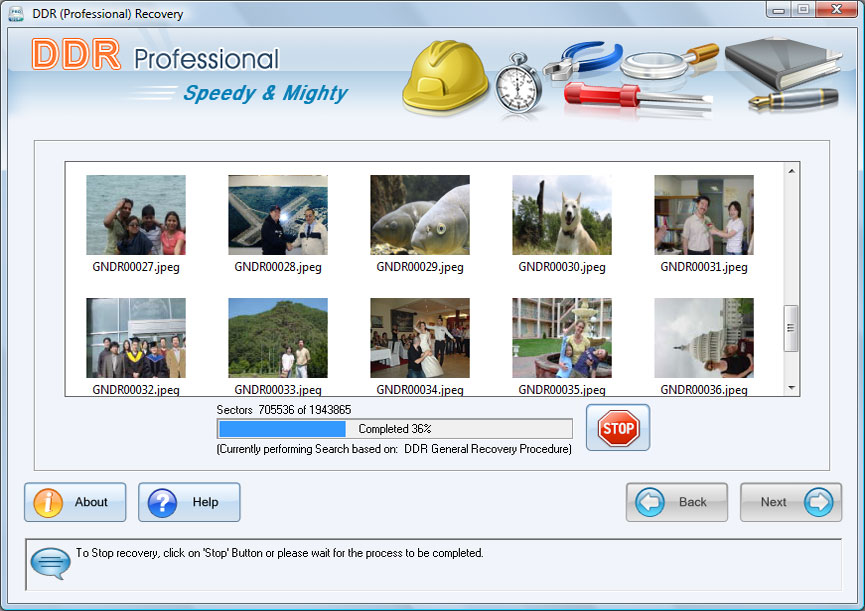Screen dimensions: 865x611
Task: Click the file name GNDR00031.jpeg
Action: pos(704,267)
